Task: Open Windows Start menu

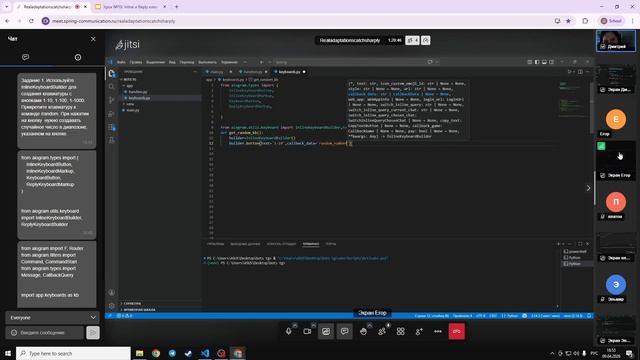Action: point(8,353)
